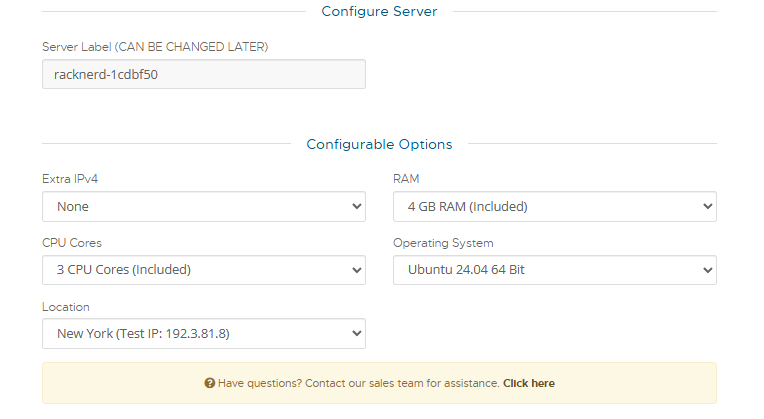Expand the CPU Cores dropdown

[x=203, y=270]
